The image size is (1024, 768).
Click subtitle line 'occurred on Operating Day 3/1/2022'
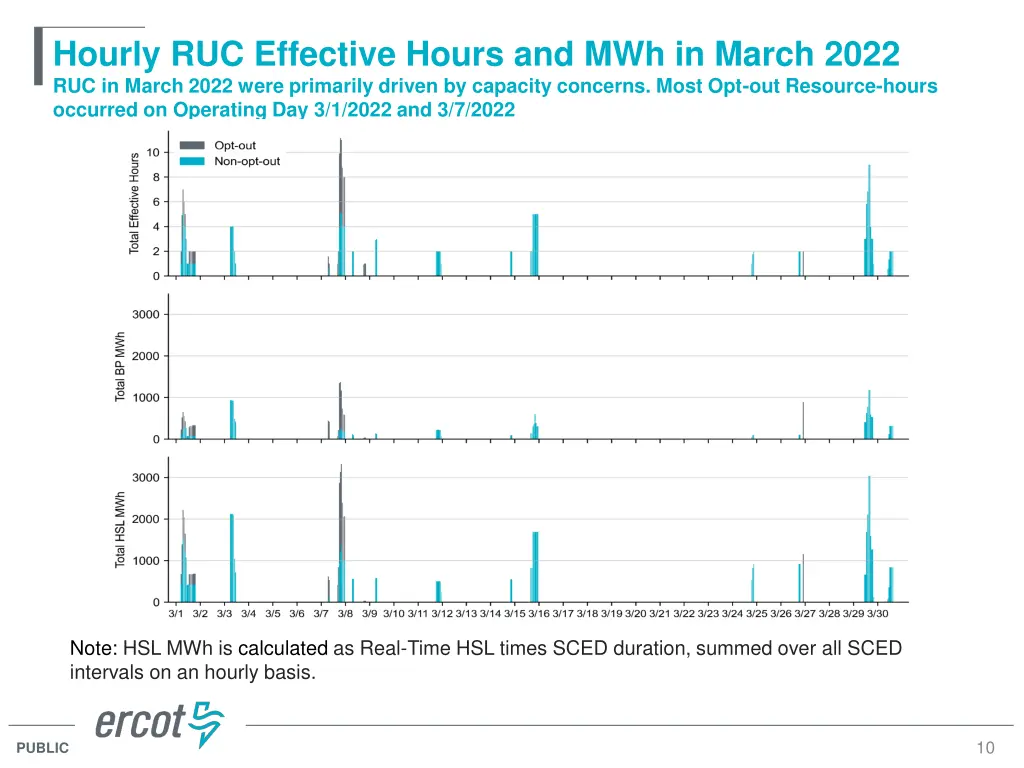point(283,109)
